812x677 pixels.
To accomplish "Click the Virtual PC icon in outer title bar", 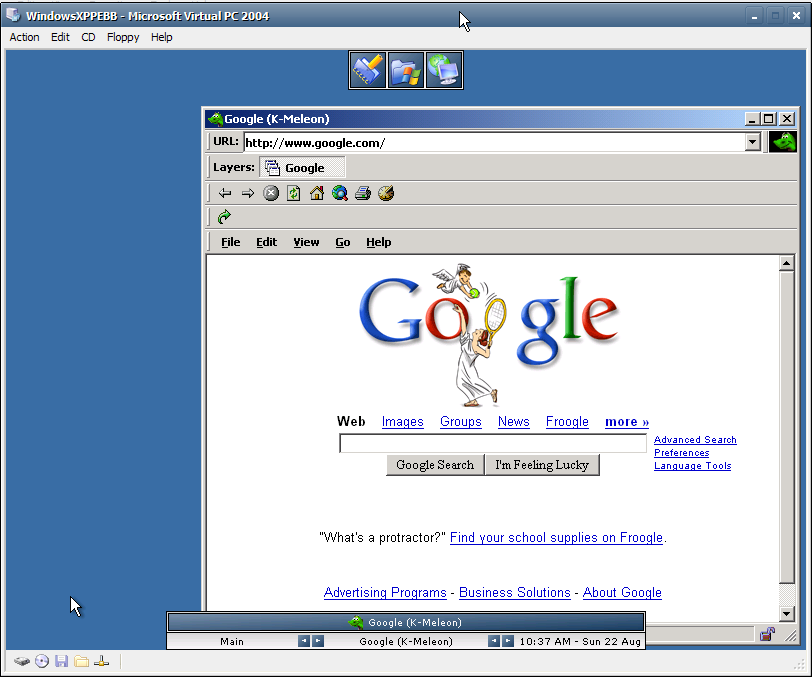I will point(13,15).
